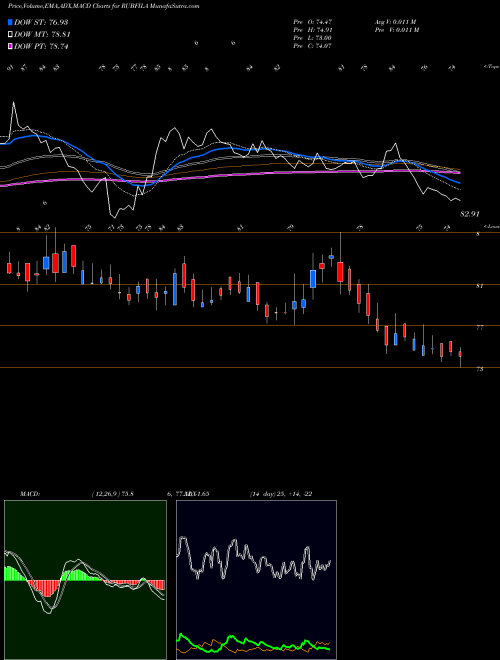Click the '(14 day) 25, +14, -22' ADX text
Screen dimensions: 500x660
pyautogui.click(x=280, y=494)
